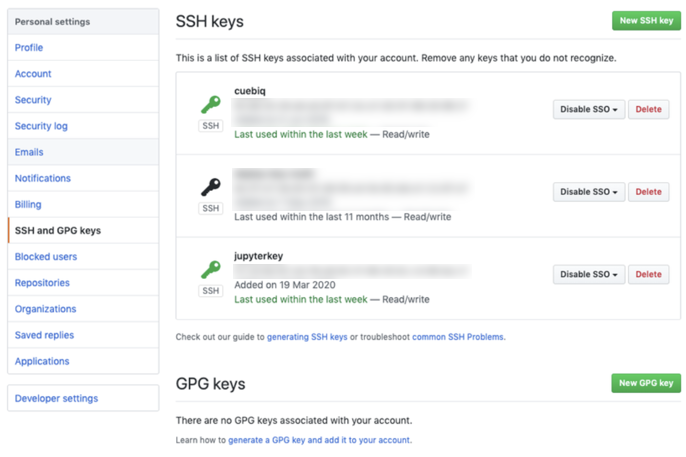Open the generating SSH keys guide link
This screenshot has height=457, width=686.
pyautogui.click(x=307, y=337)
